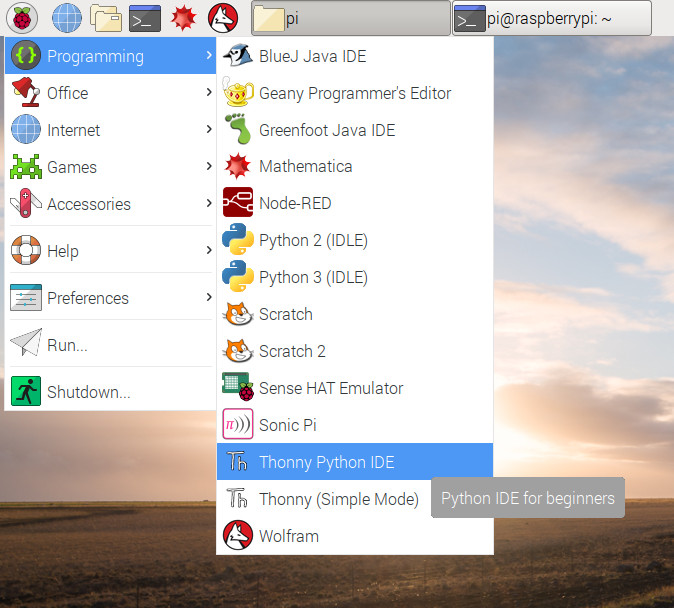Launch Geany Programmer's Editor text entry

pos(355,94)
